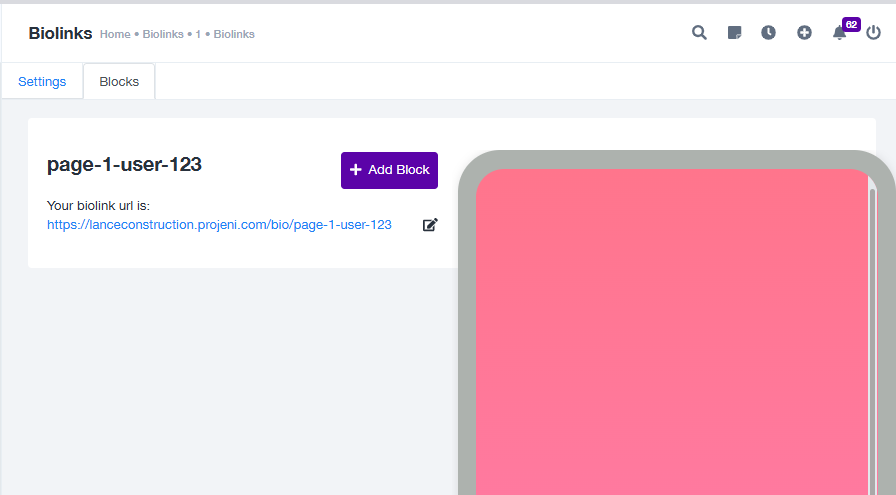The image size is (896, 495).
Task: Click the "Your biolink url is:" label
Action: [98, 206]
